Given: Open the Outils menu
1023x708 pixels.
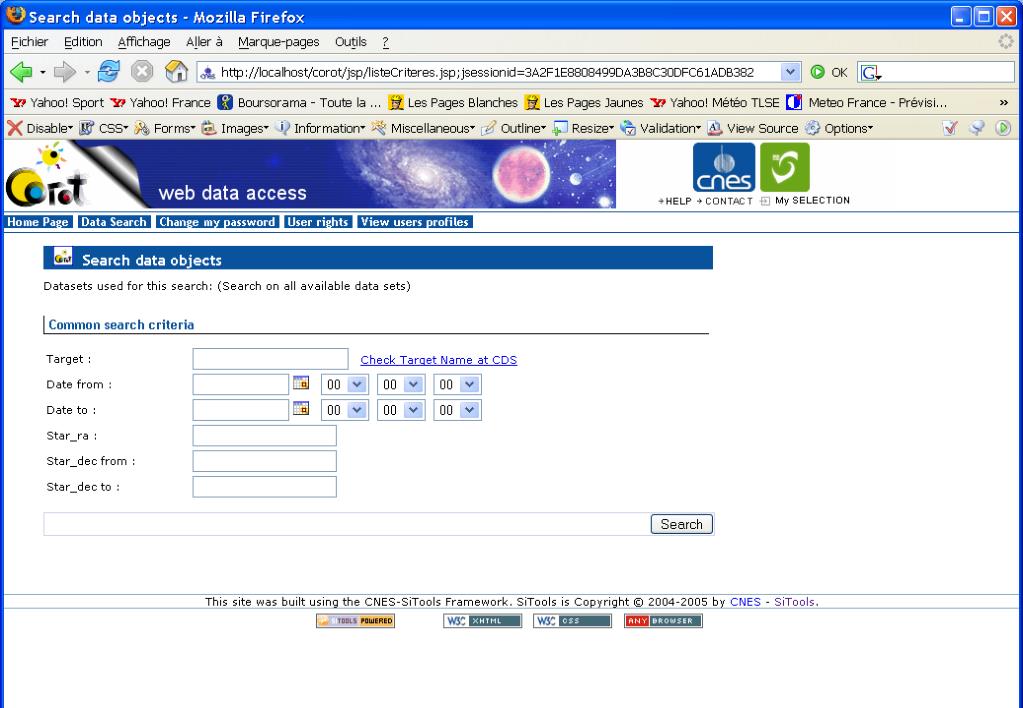Looking at the screenshot, I should (x=350, y=42).
